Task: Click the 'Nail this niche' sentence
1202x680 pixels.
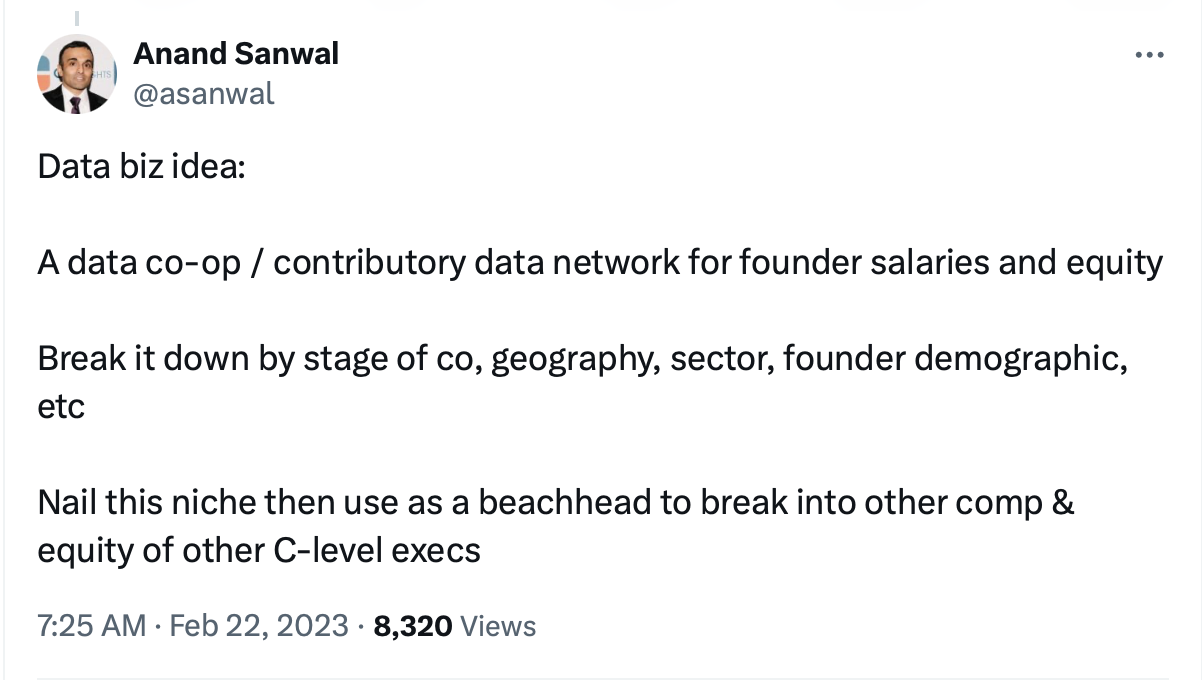Action: click(x=556, y=502)
